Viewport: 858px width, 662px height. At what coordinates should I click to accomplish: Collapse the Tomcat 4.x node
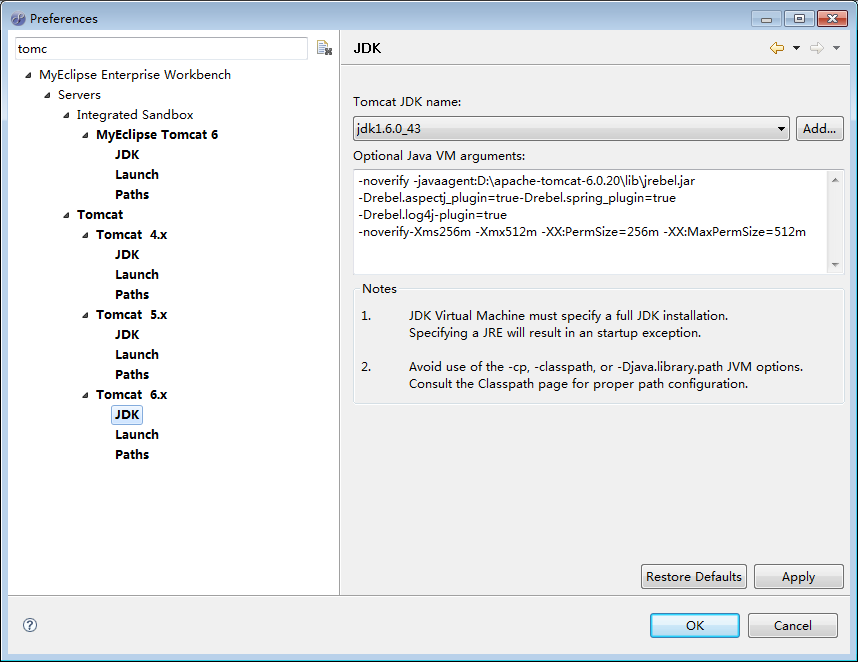click(85, 235)
